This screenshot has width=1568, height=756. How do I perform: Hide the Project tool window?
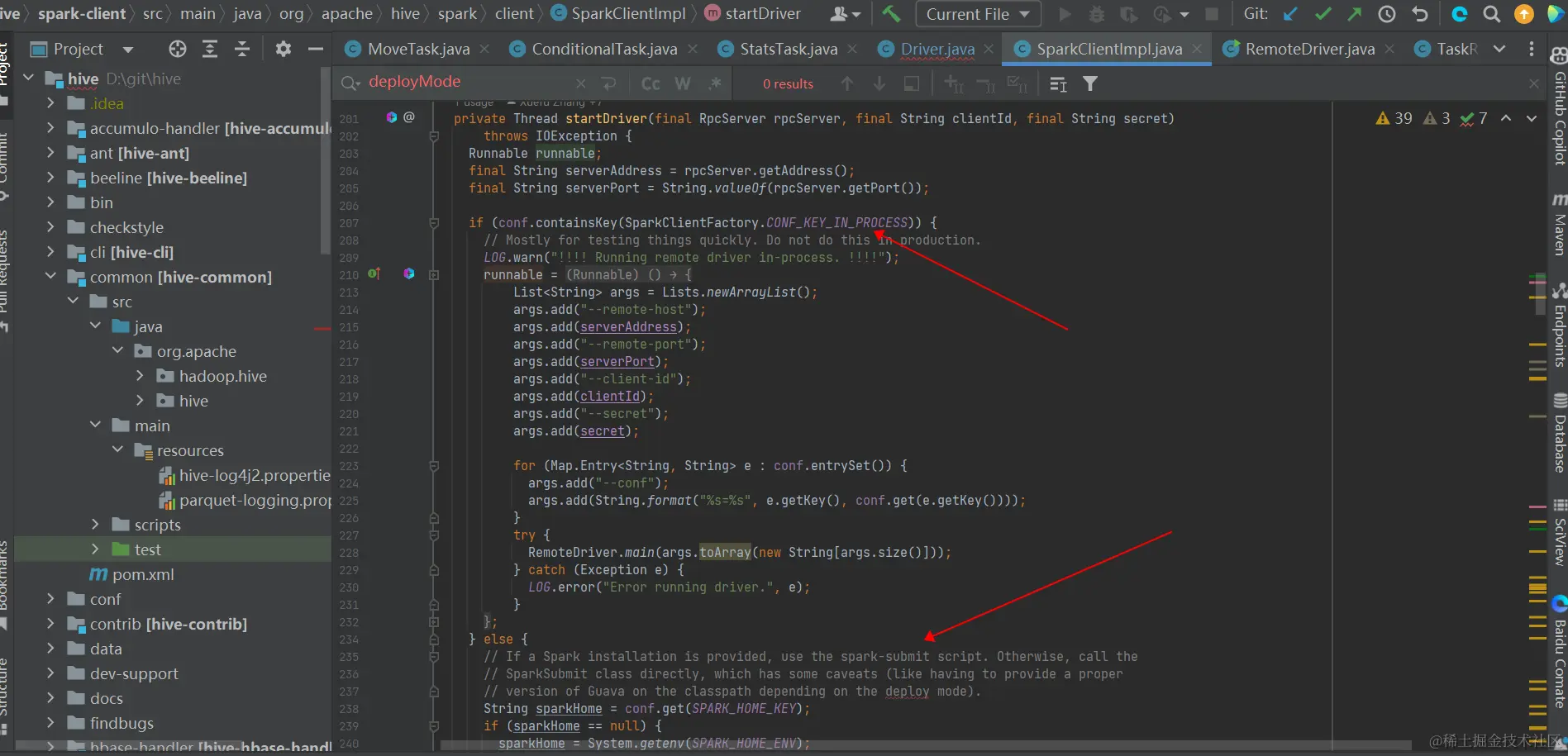click(315, 49)
